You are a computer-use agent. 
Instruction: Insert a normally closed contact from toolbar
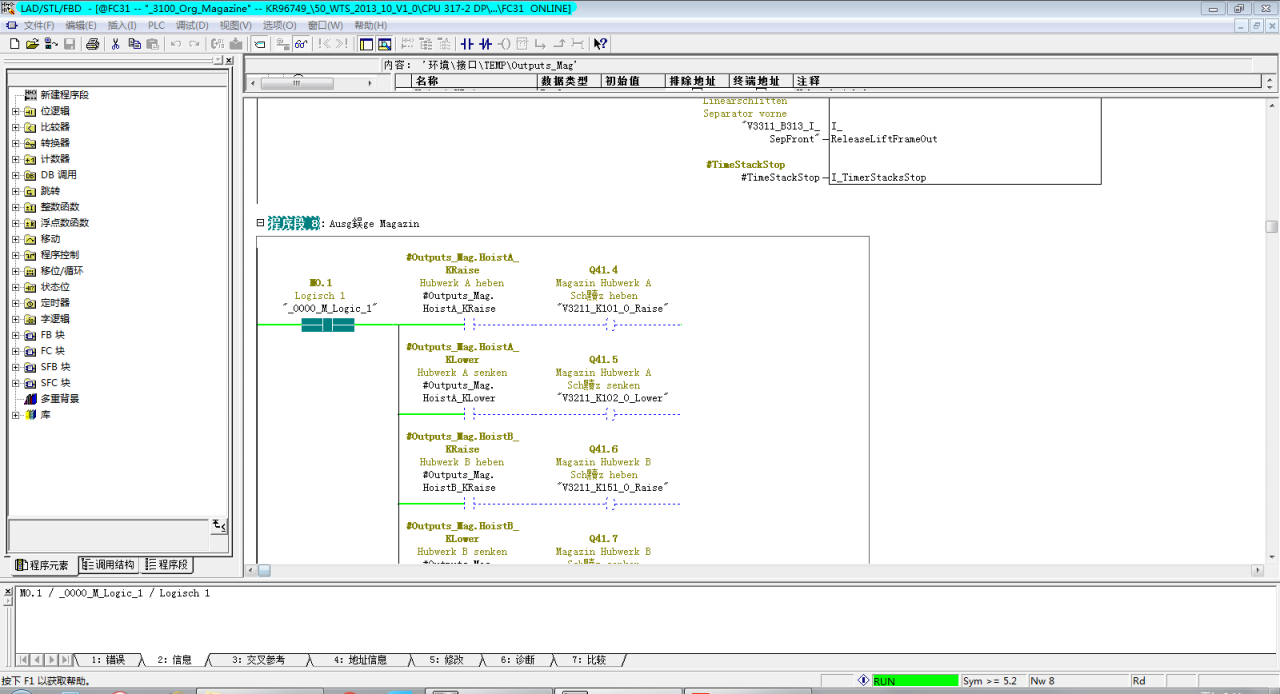click(x=485, y=44)
